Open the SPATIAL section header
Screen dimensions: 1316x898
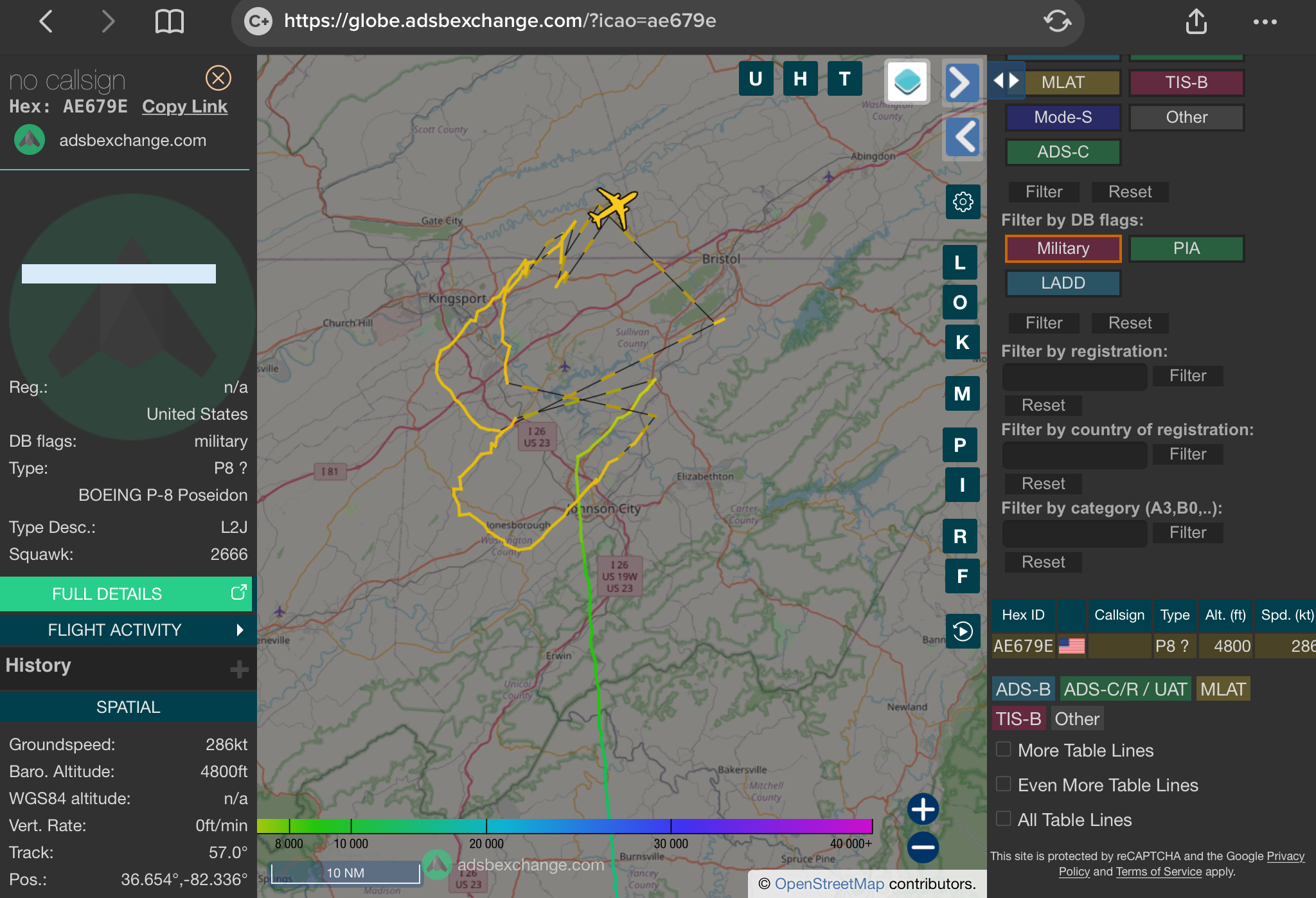[x=128, y=707]
